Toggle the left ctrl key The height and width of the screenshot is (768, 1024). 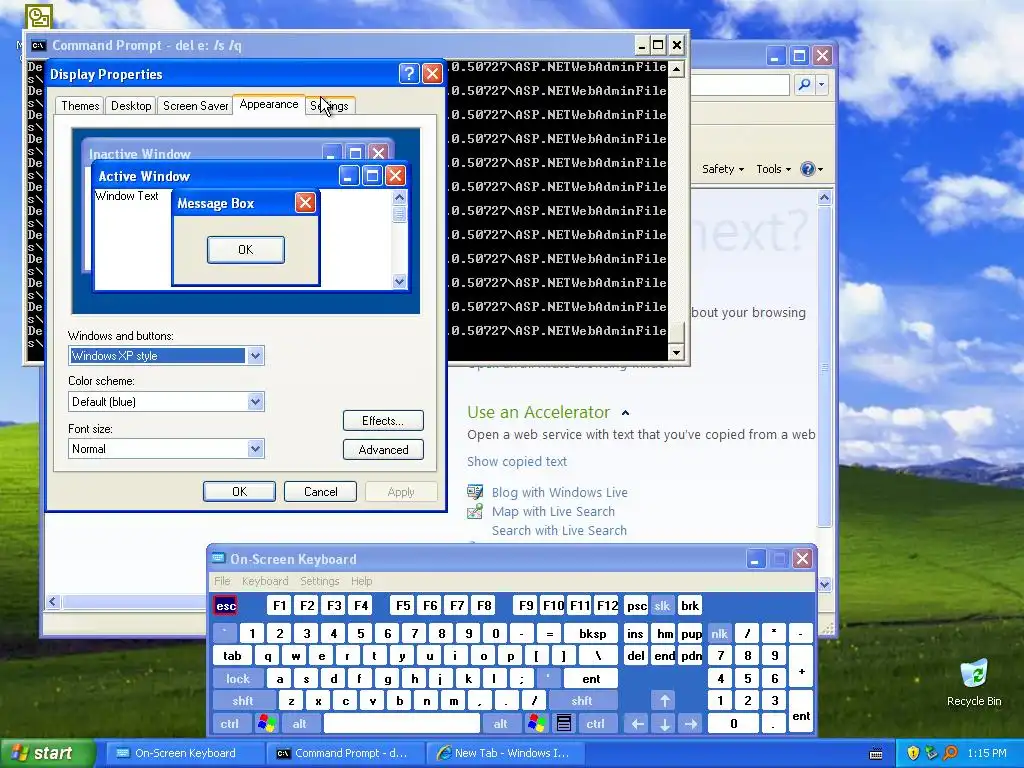click(229, 724)
